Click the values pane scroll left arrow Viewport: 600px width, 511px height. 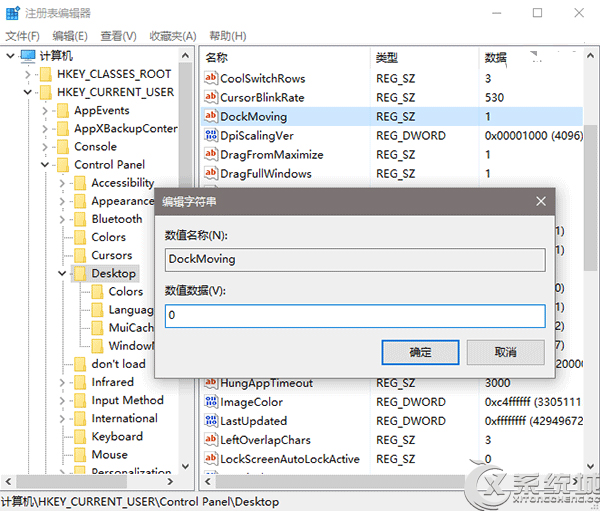pos(208,482)
